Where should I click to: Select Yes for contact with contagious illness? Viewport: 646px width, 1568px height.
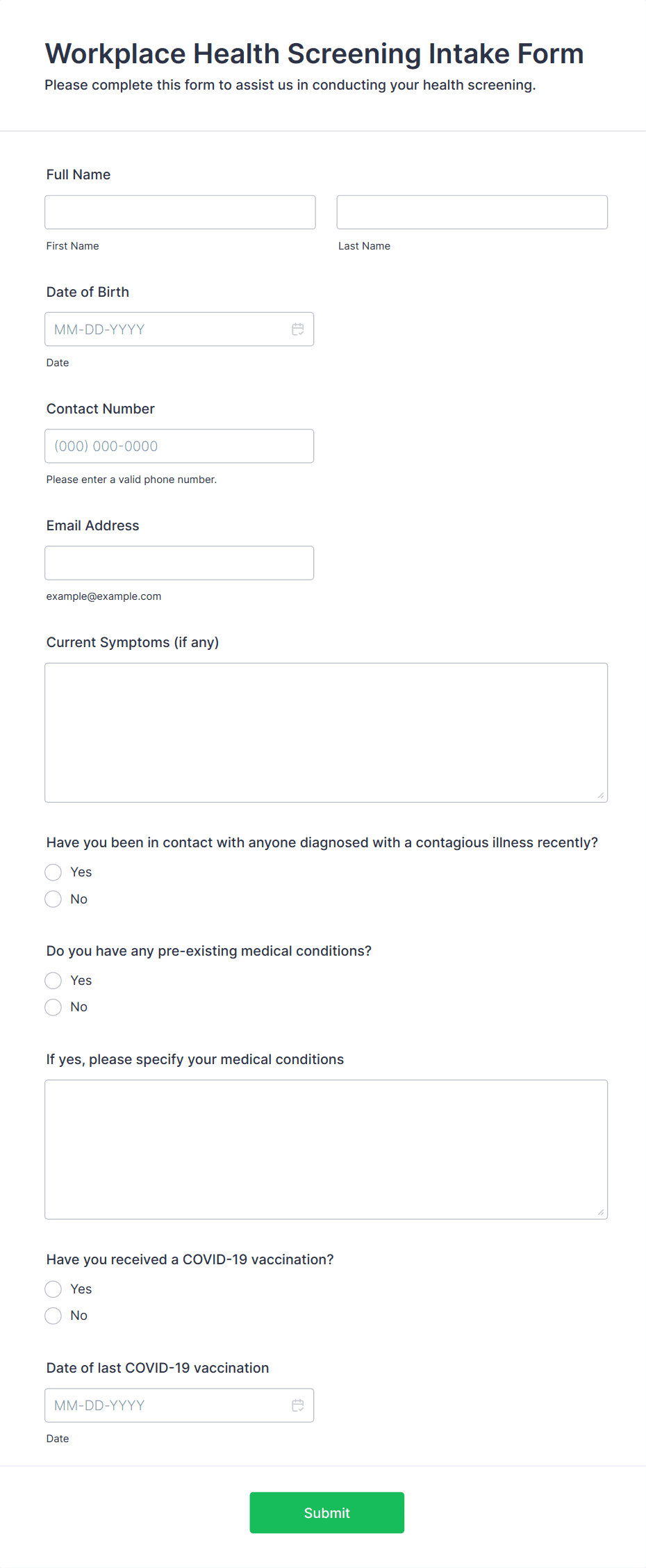tap(53, 872)
